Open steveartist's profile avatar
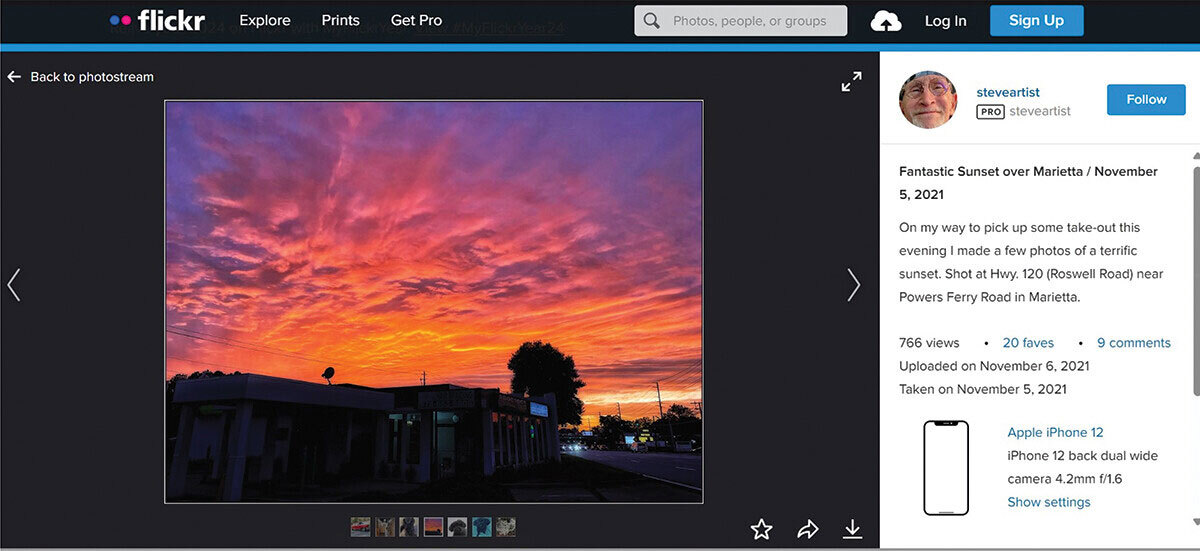This screenshot has height=551, width=1200. (928, 100)
